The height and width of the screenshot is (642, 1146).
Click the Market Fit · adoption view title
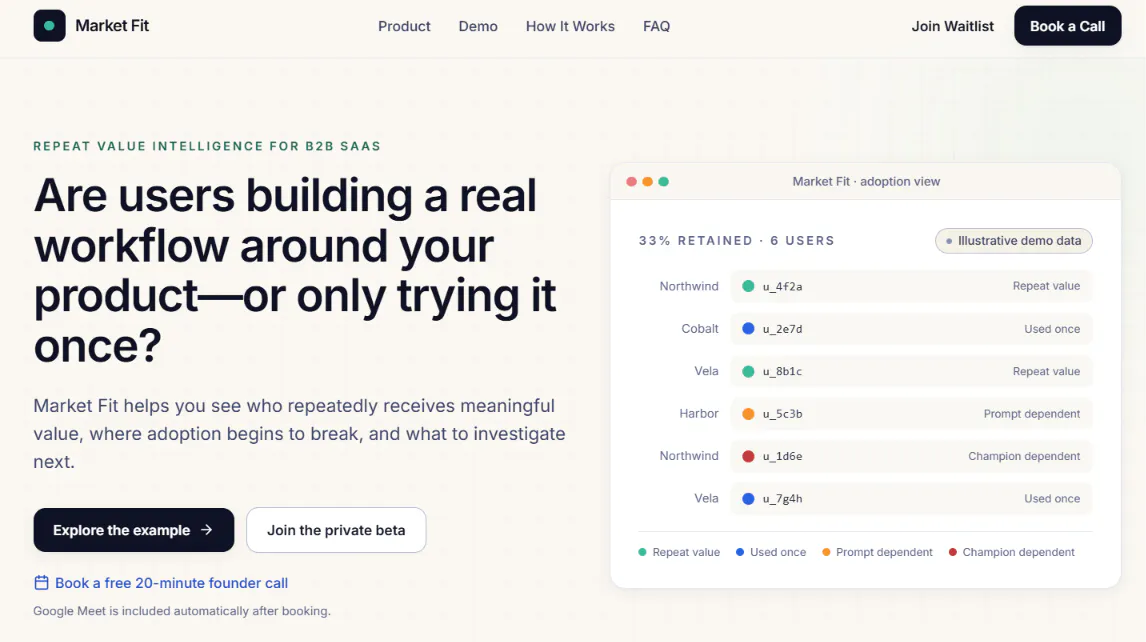pos(866,181)
